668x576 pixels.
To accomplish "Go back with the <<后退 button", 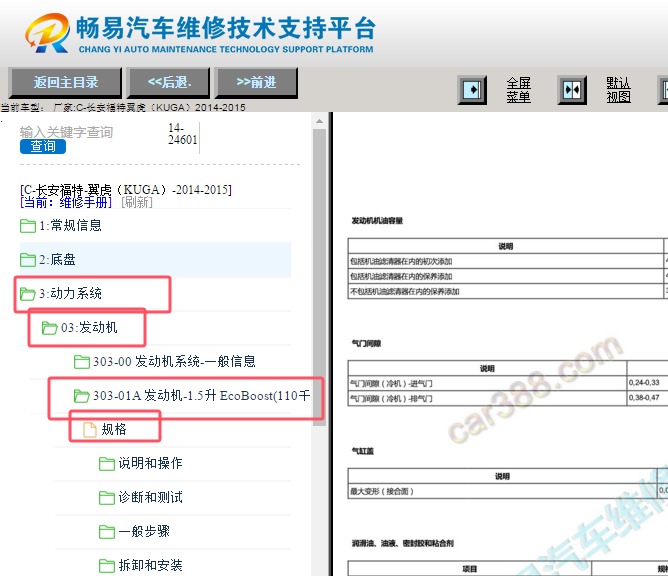I will click(x=169, y=82).
